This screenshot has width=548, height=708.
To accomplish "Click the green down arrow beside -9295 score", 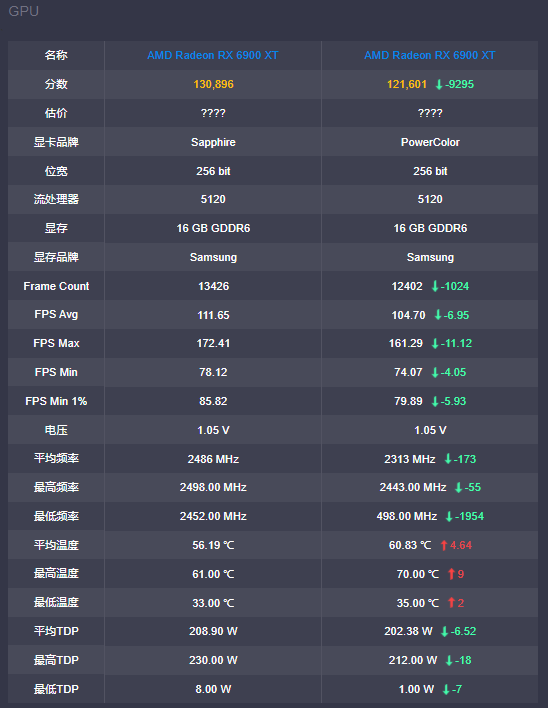I will tap(438, 84).
